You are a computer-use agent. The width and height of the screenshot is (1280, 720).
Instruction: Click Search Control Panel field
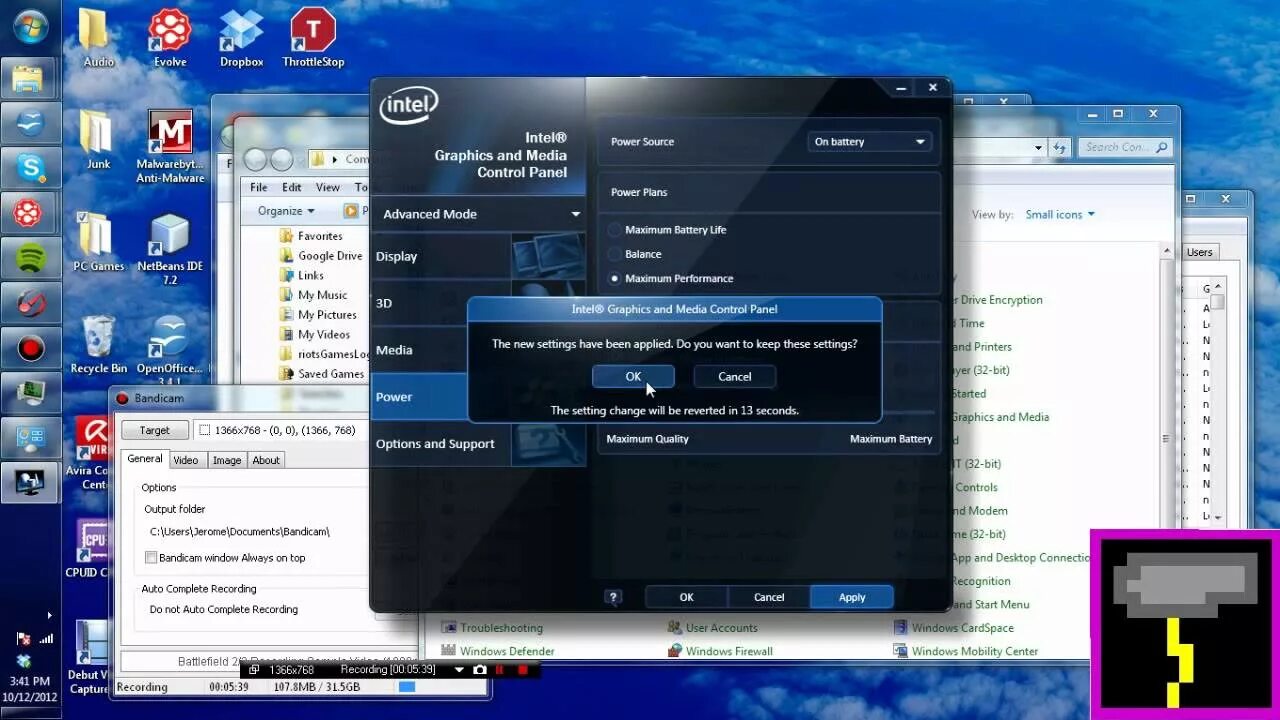1125,147
